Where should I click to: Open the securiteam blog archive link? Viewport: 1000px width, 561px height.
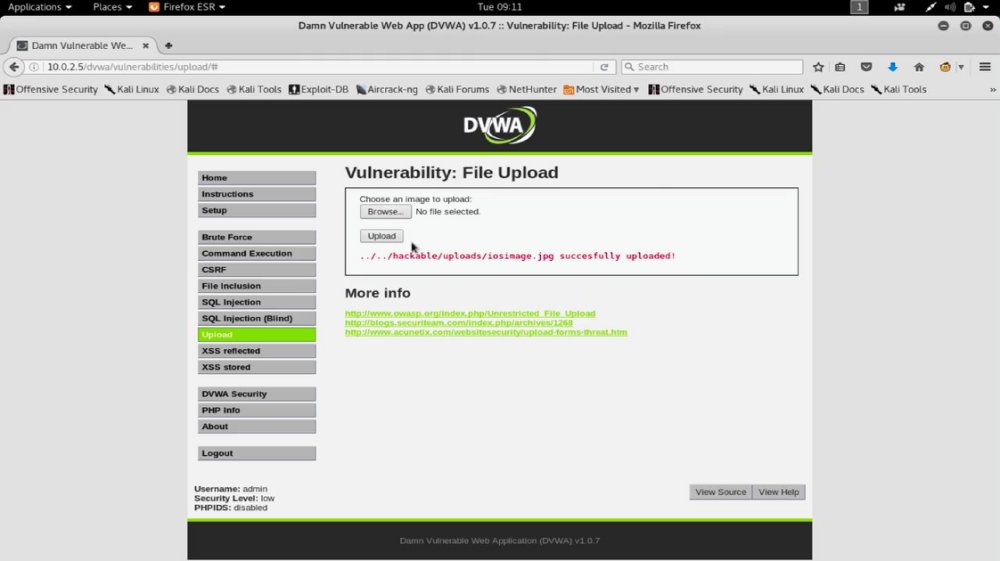point(459,323)
